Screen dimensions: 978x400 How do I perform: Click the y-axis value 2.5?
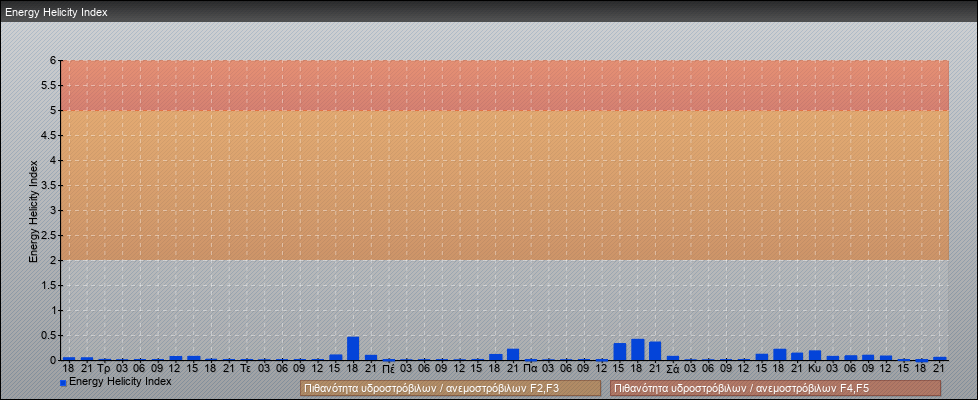[49, 235]
